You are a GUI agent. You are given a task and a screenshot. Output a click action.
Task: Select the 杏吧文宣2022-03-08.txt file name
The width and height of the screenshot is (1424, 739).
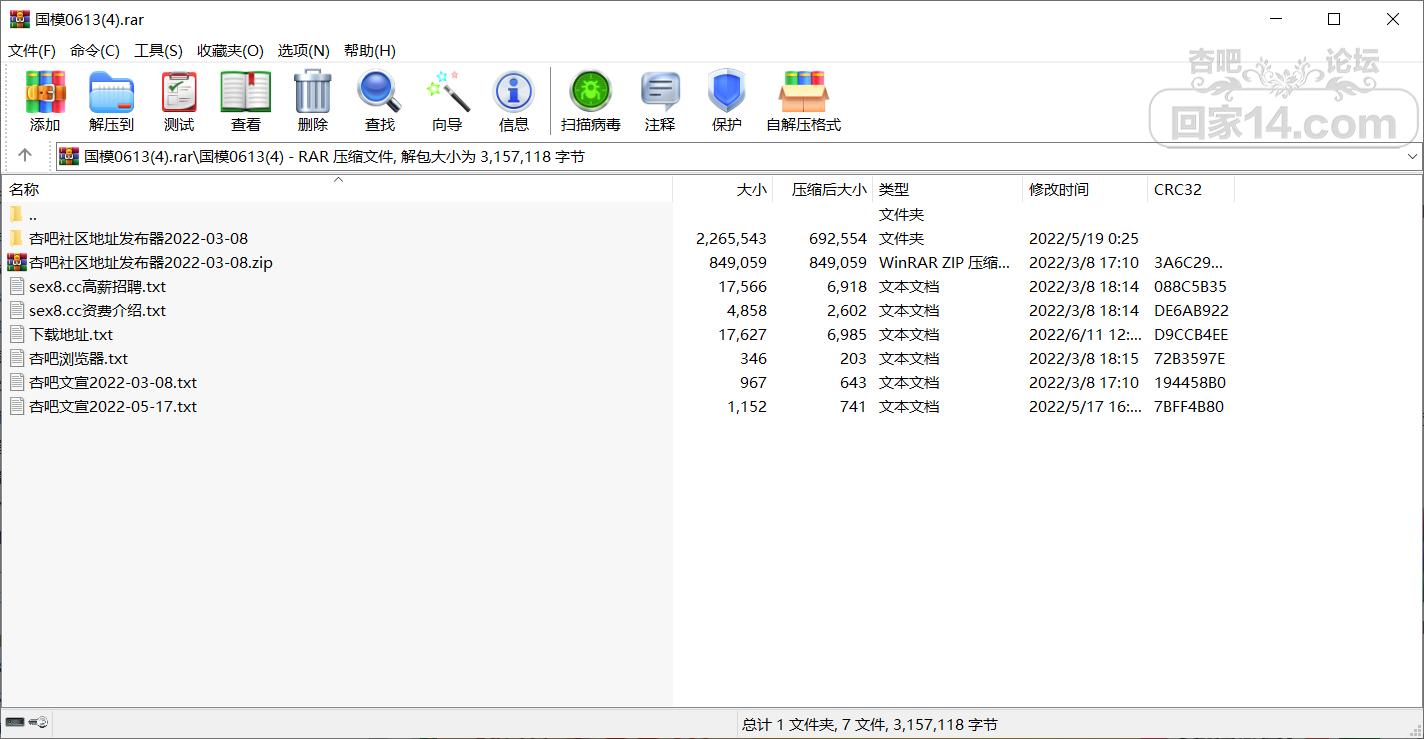pyautogui.click(x=113, y=382)
